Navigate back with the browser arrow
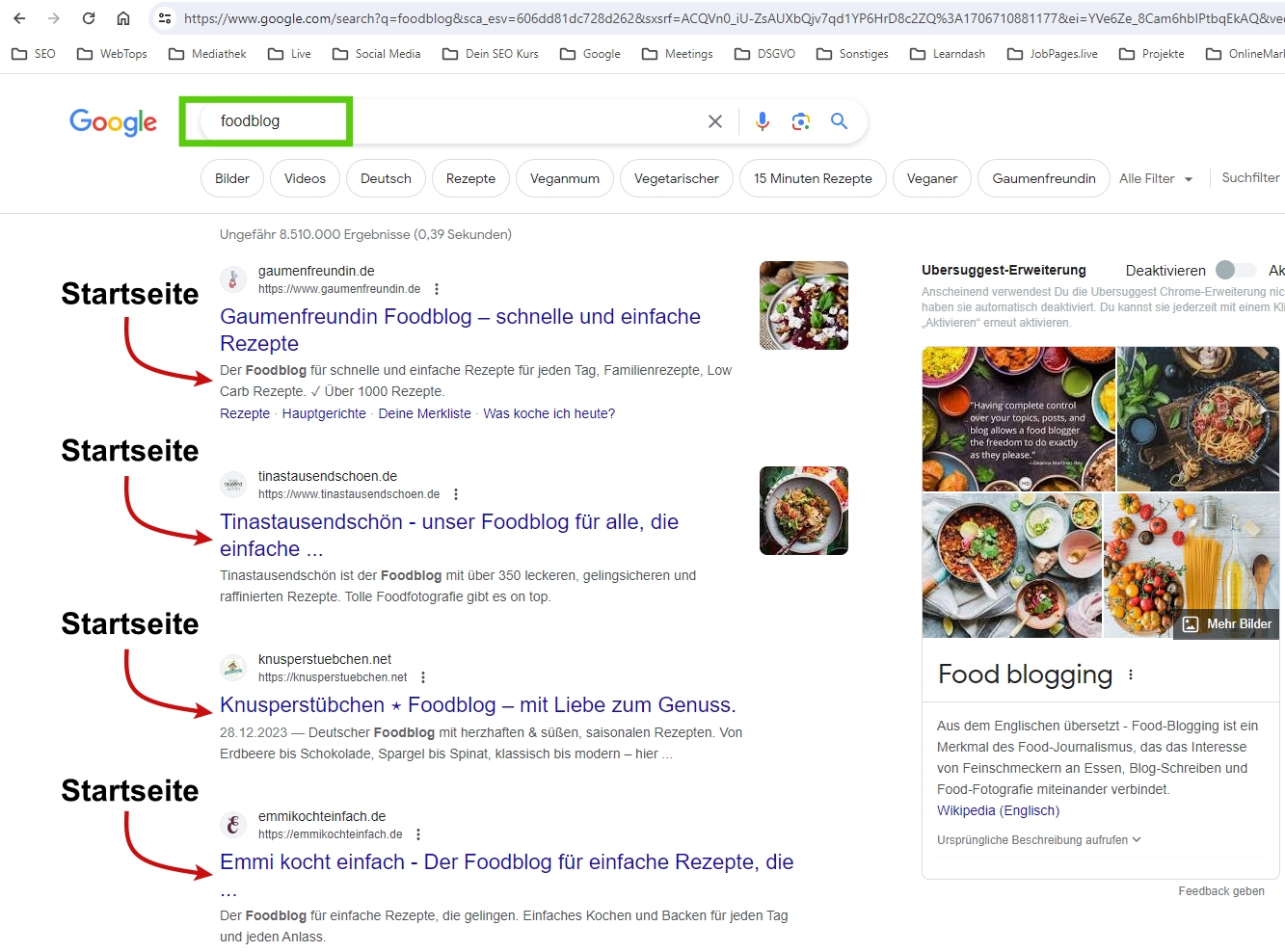The image size is (1285, 952). coord(19,16)
